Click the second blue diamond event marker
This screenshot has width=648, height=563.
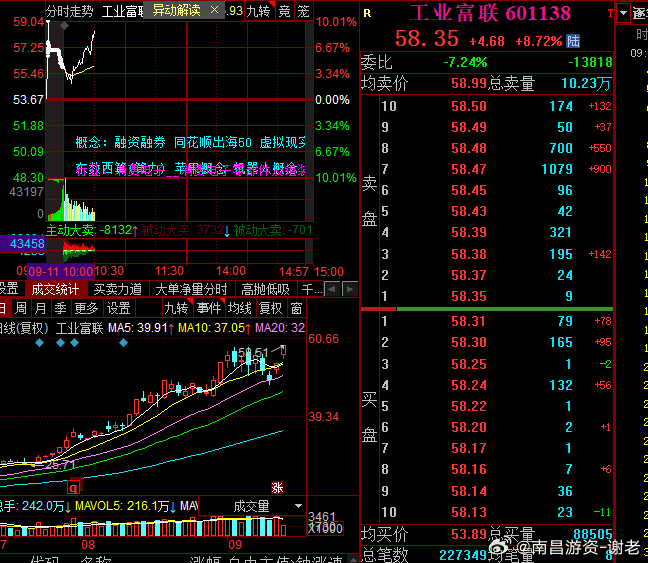60,343
